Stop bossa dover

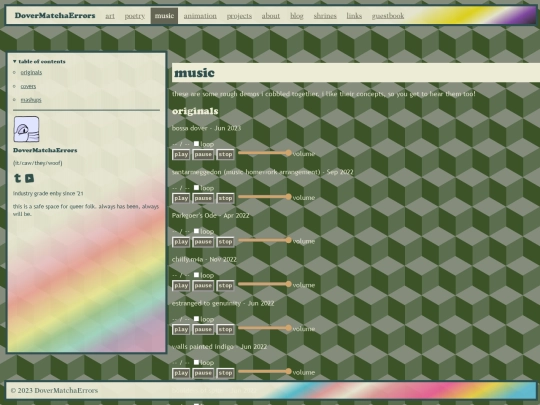[x=225, y=155]
